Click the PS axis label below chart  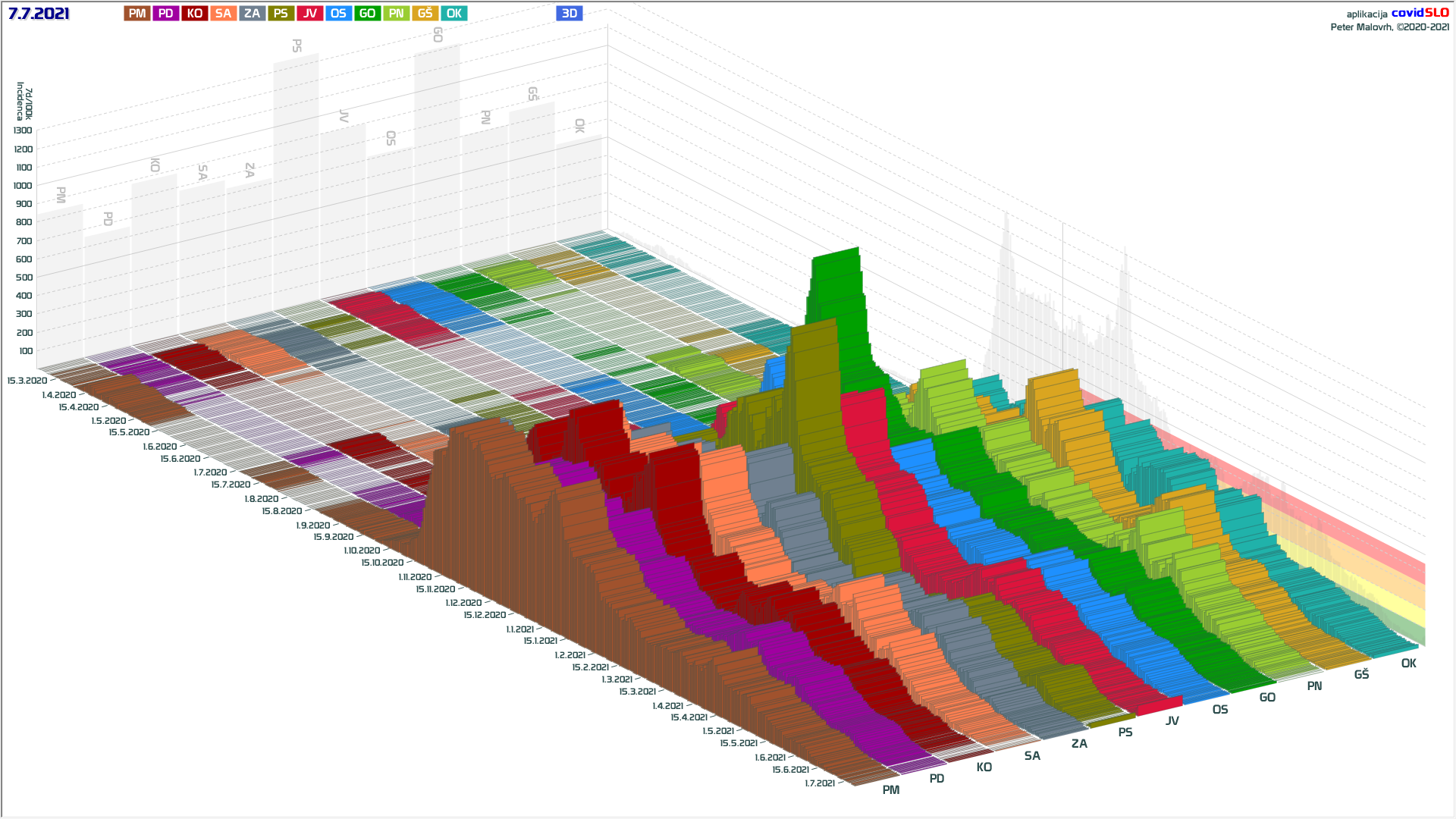[1125, 733]
